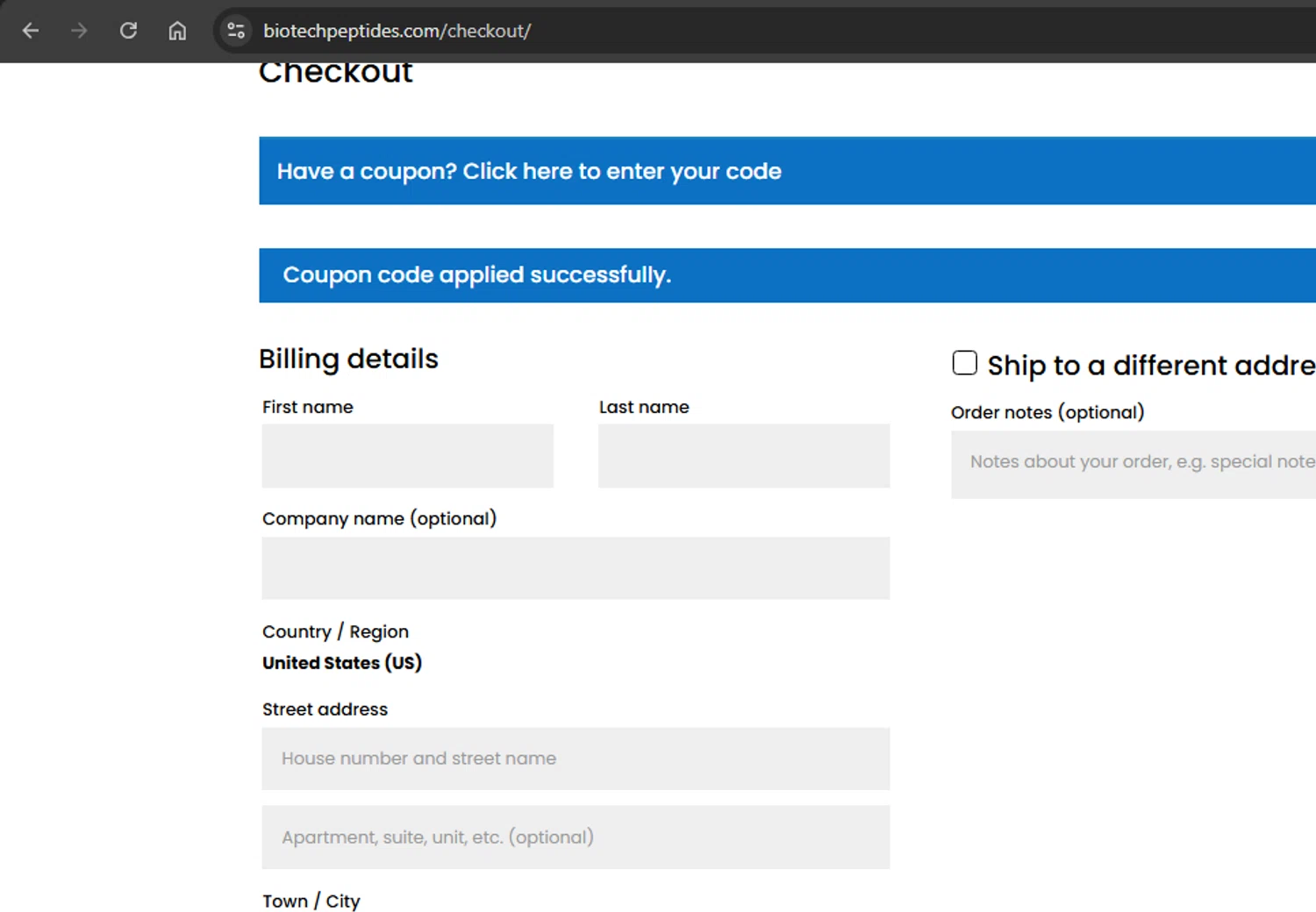Click the 'Street address' label
This screenshot has height=912, width=1316.
click(325, 709)
